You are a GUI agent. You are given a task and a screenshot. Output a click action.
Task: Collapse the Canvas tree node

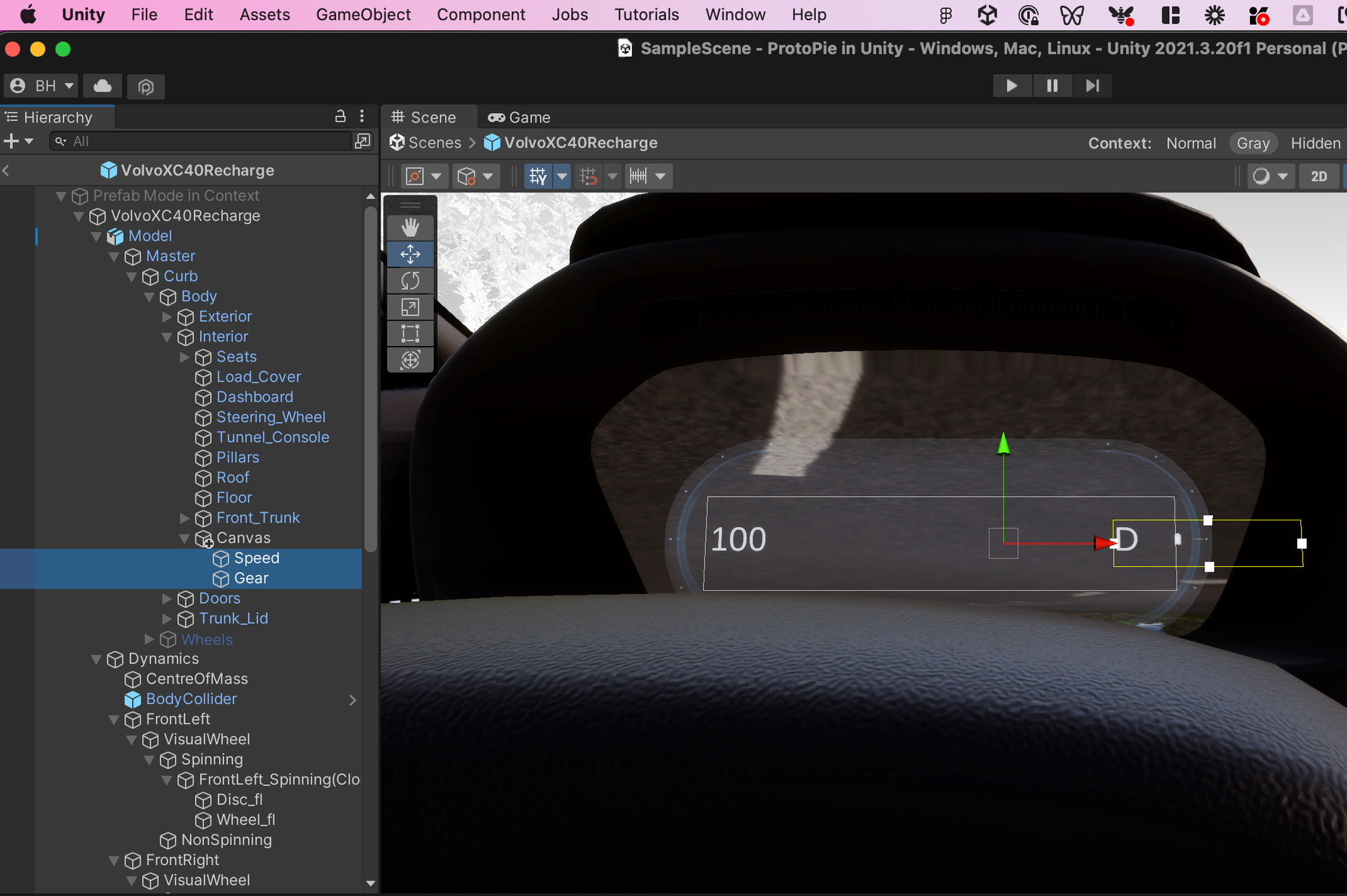point(185,538)
